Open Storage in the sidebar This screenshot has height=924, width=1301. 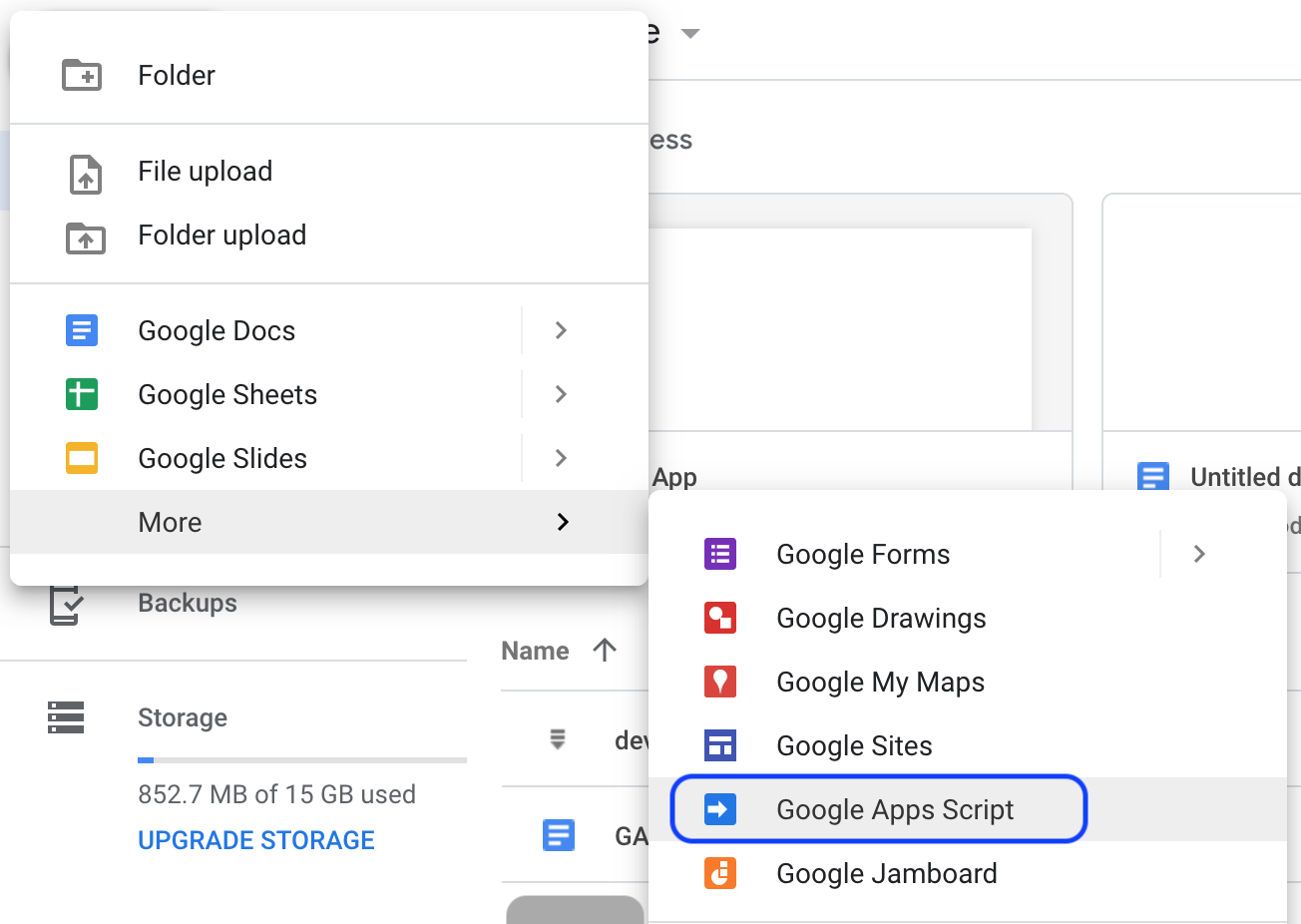pyautogui.click(x=183, y=717)
